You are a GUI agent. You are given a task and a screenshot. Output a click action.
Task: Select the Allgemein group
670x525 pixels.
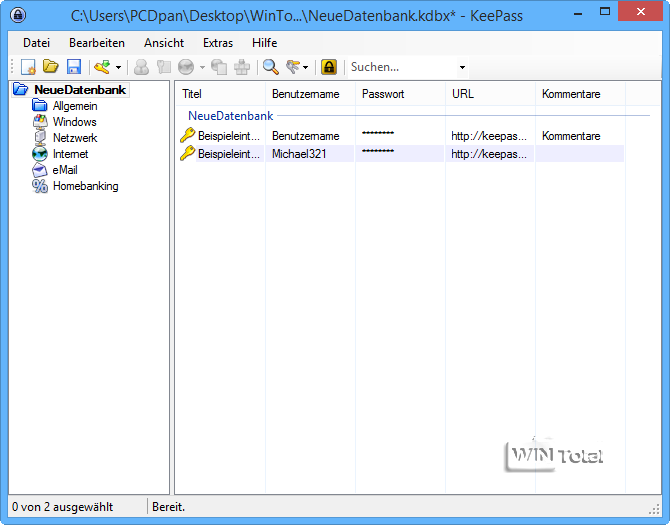(75, 106)
